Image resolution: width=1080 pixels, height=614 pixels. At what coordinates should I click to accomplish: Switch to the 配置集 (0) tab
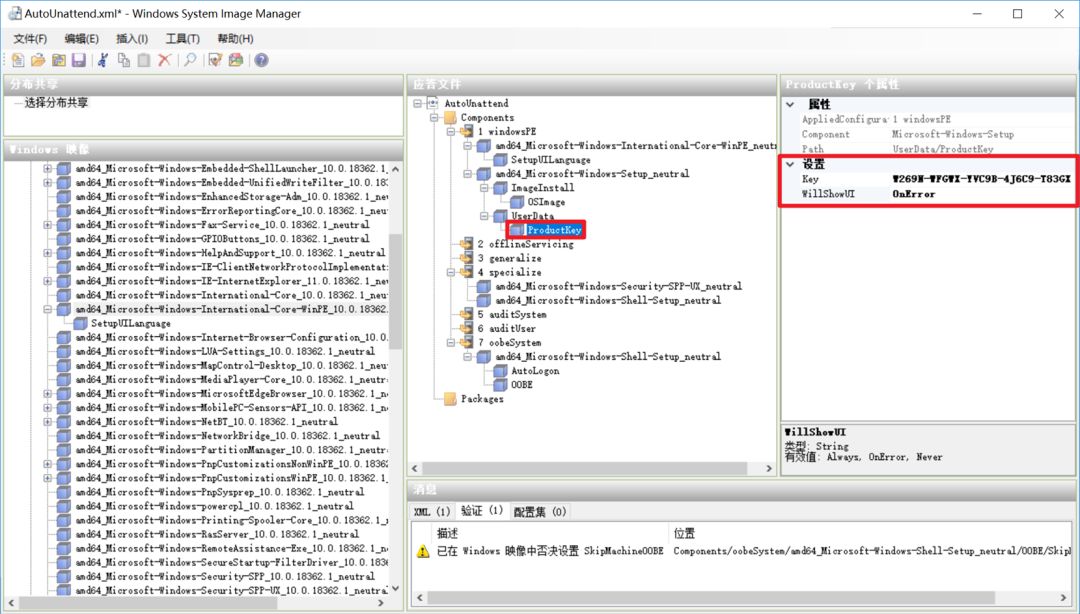click(539, 511)
